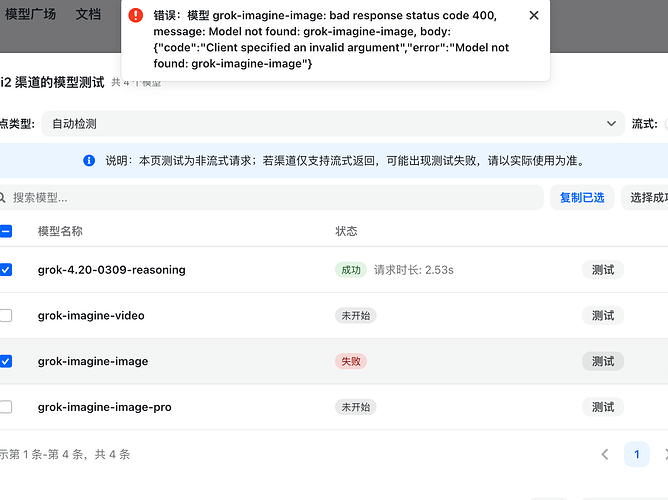This screenshot has height=500, width=668.
Task: Open the 模型广场 nav item
Action: pyautogui.click(x=30, y=14)
